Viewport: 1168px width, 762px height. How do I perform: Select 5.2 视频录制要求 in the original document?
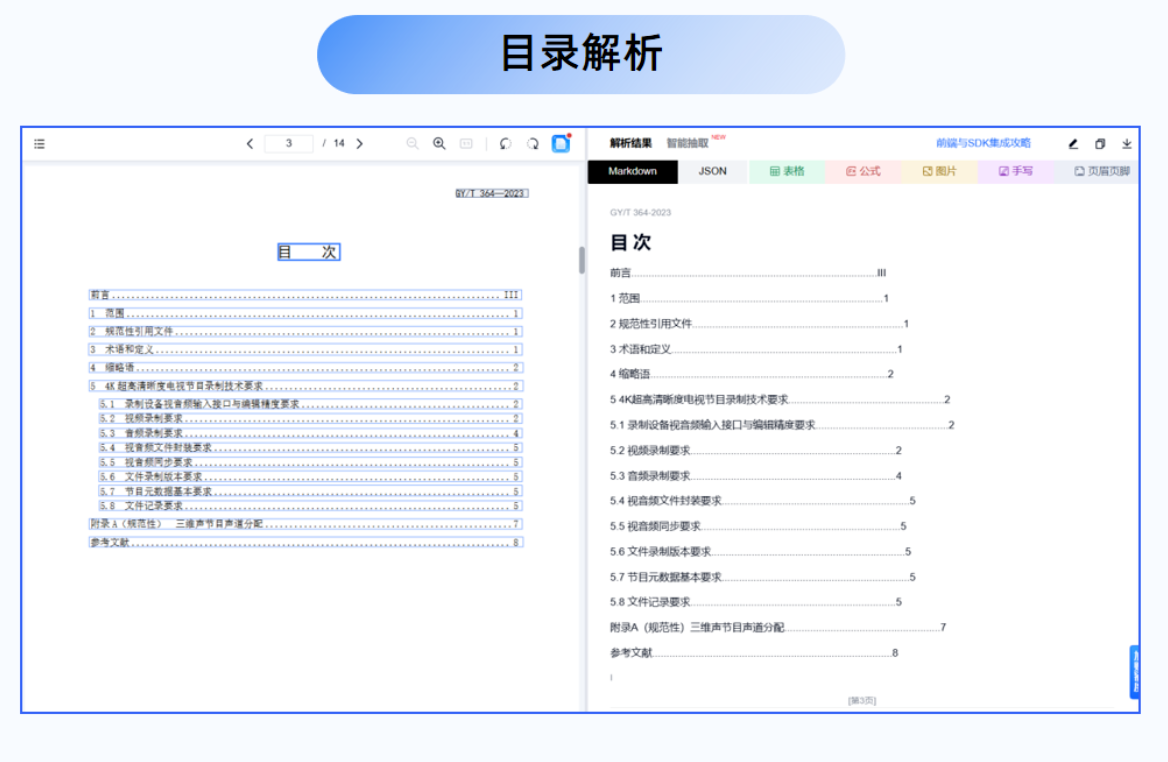[x=310, y=419]
